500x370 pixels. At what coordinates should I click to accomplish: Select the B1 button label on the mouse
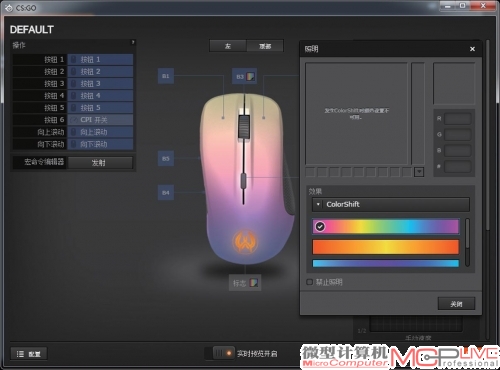[166, 76]
